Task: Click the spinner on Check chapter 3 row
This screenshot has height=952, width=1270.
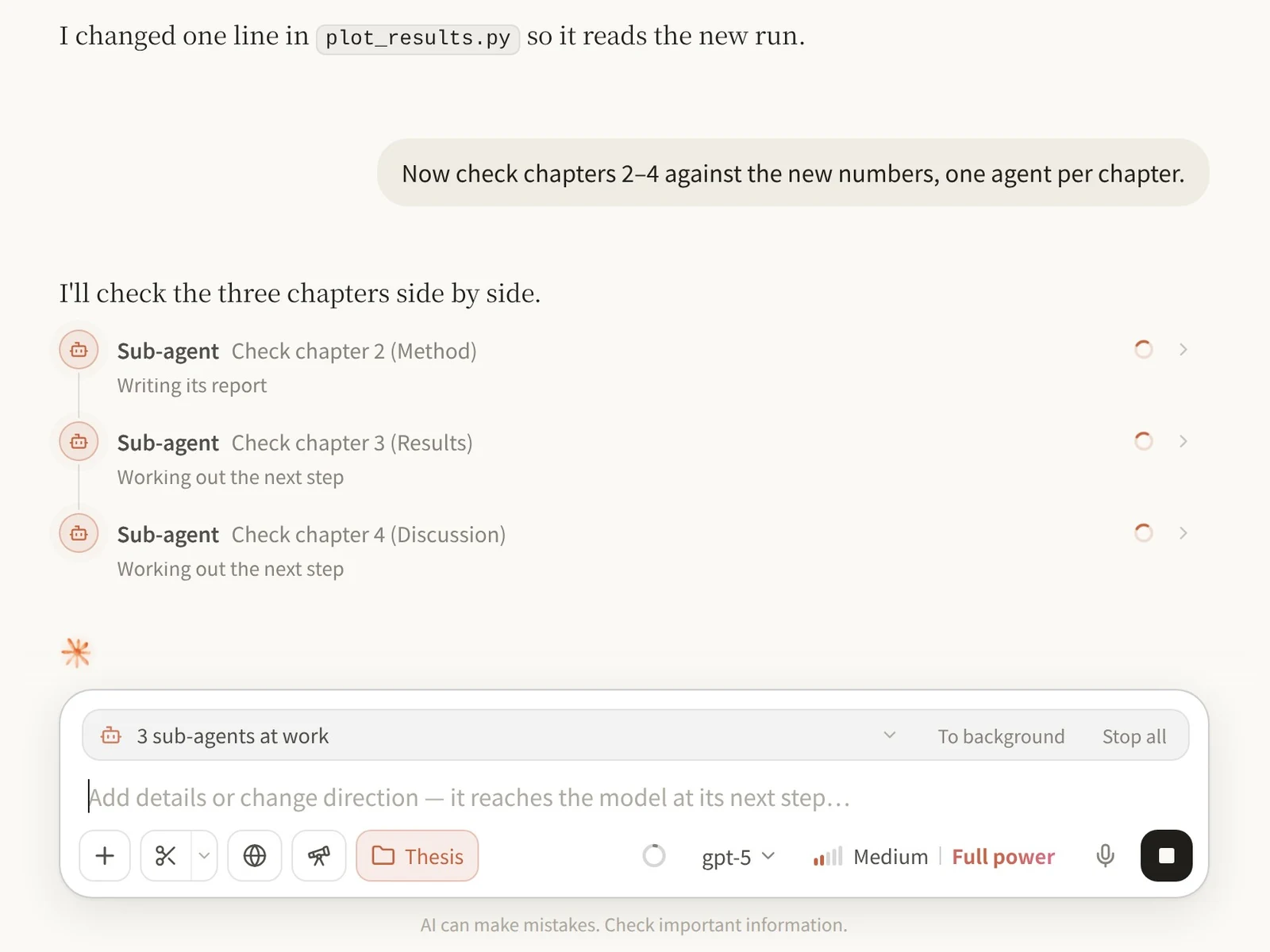Action: (x=1143, y=441)
